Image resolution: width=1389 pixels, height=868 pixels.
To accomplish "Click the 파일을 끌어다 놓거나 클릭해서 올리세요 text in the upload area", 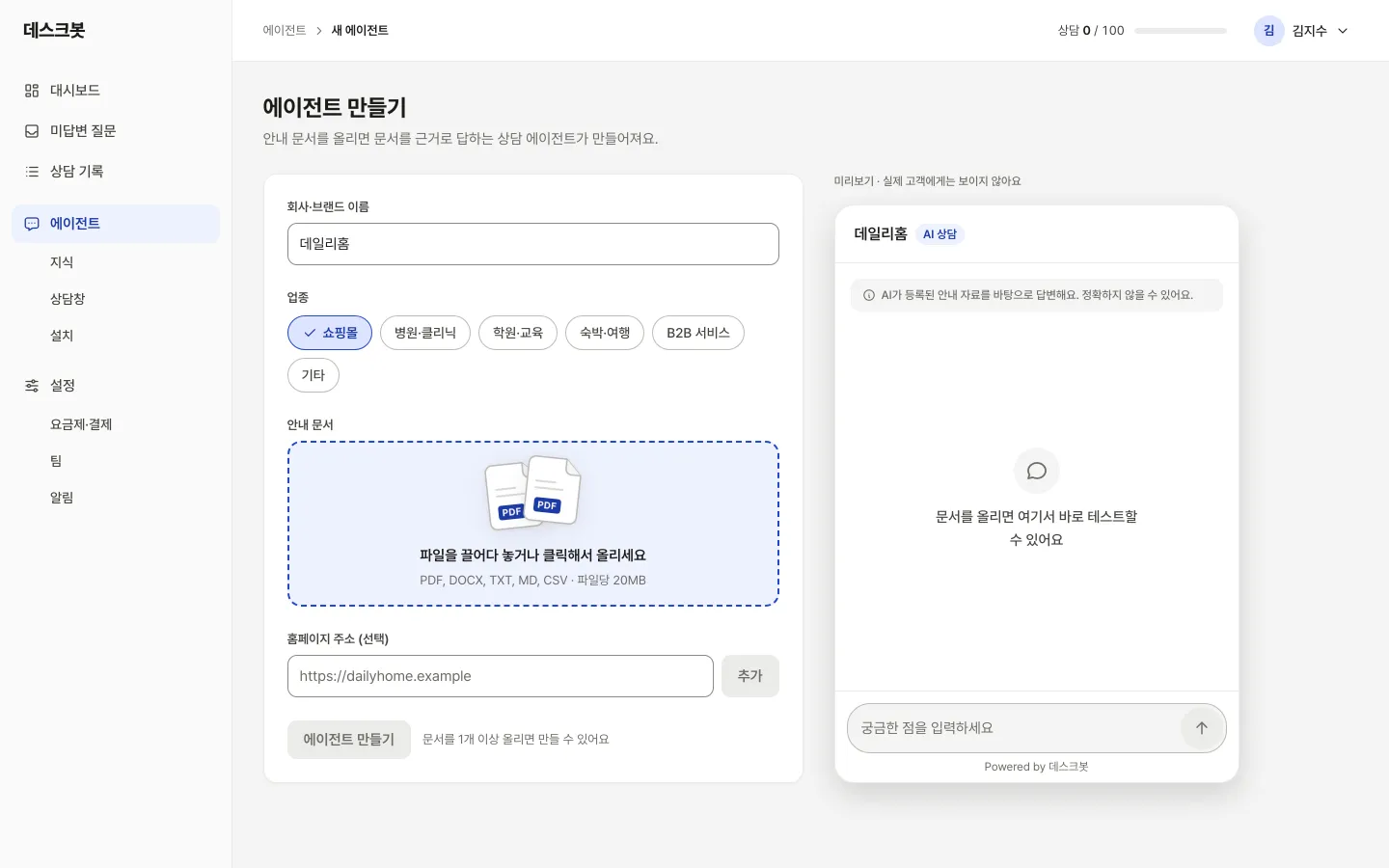I will [533, 556].
